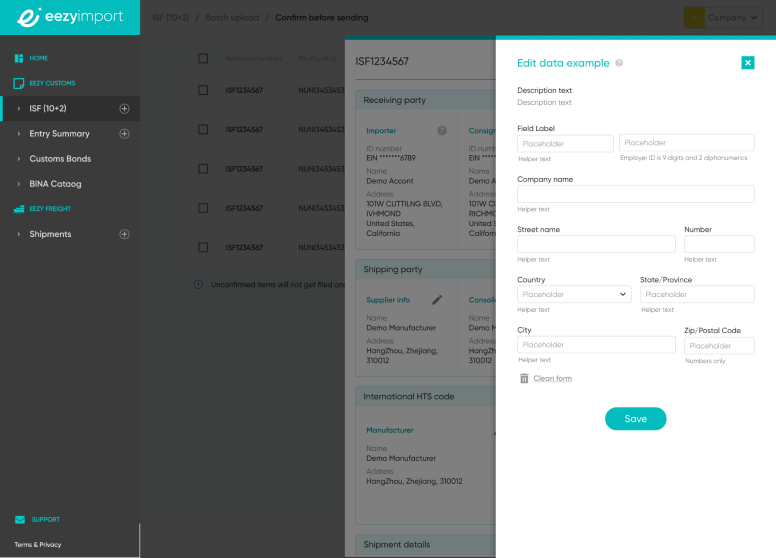Click the Receiving party section header
Screen dimensions: 776x558
coord(426,100)
